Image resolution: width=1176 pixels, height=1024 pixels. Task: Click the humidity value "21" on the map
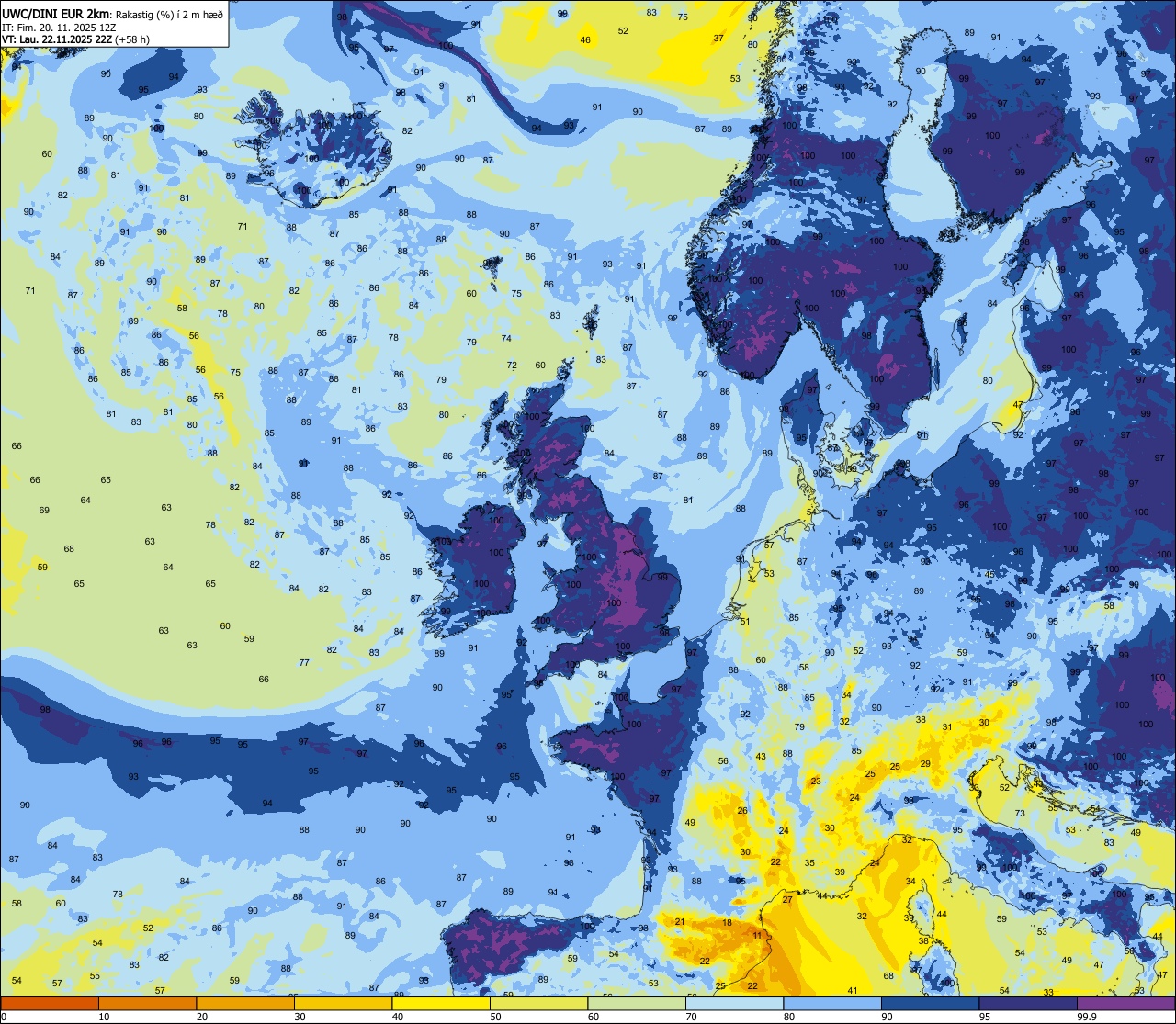tap(680, 921)
